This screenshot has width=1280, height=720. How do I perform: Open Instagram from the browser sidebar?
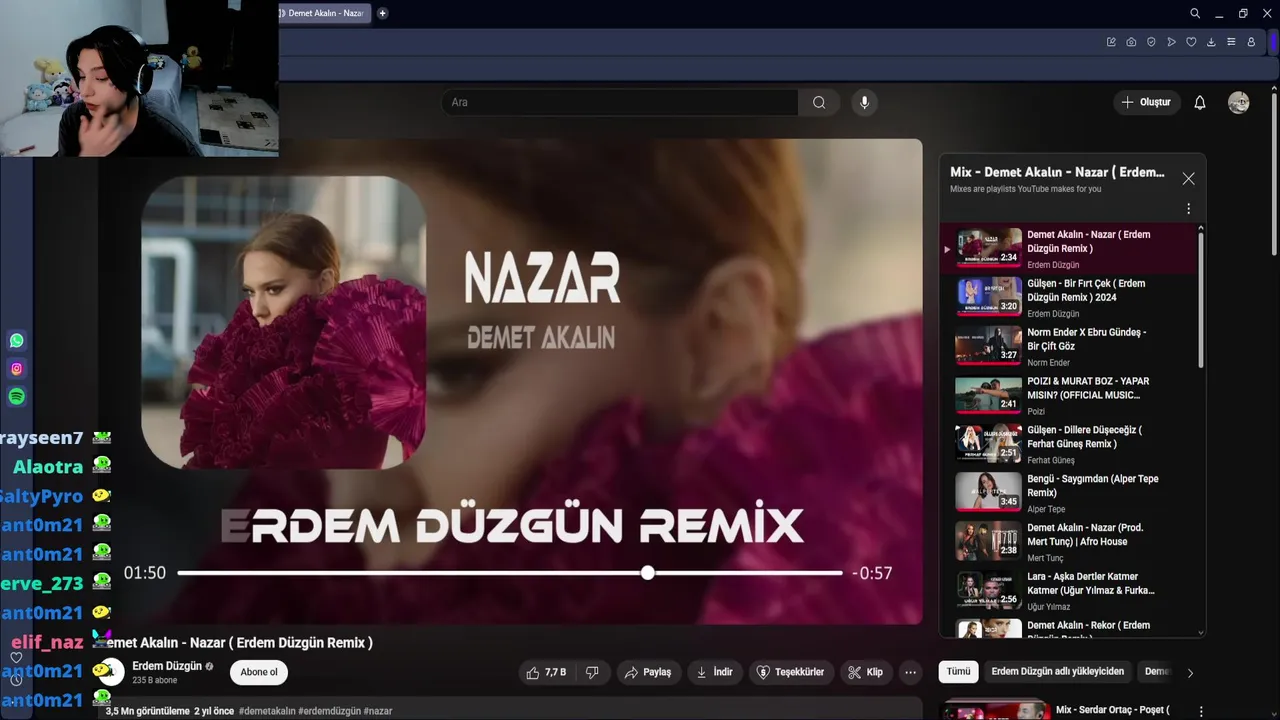click(x=16, y=369)
